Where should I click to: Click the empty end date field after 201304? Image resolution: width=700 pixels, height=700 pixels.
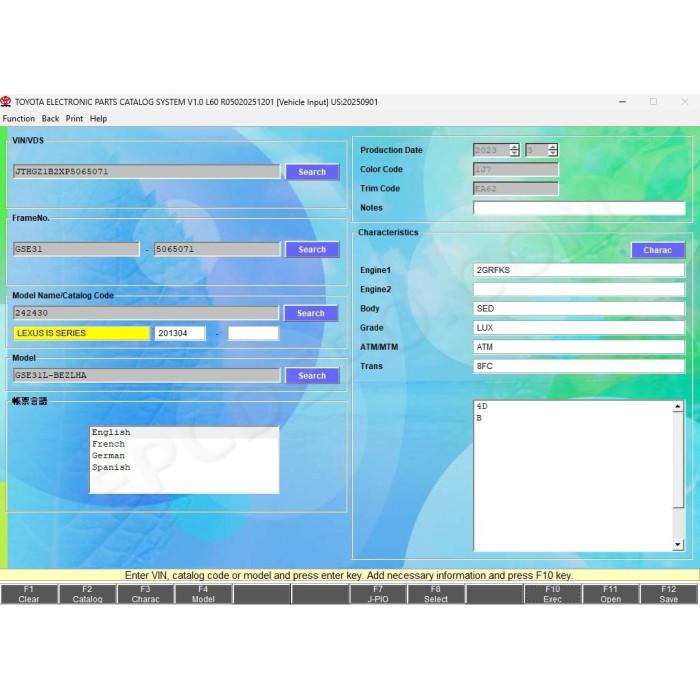pyautogui.click(x=254, y=333)
